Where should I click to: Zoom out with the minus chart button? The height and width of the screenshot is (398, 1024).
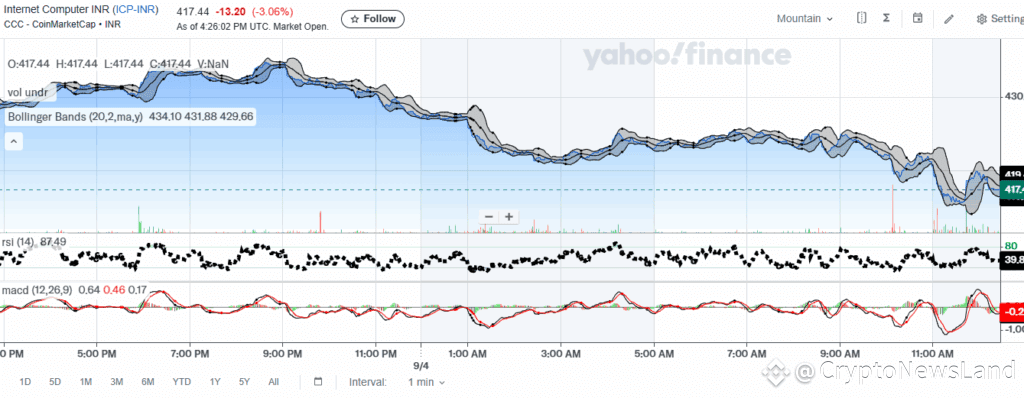click(488, 217)
